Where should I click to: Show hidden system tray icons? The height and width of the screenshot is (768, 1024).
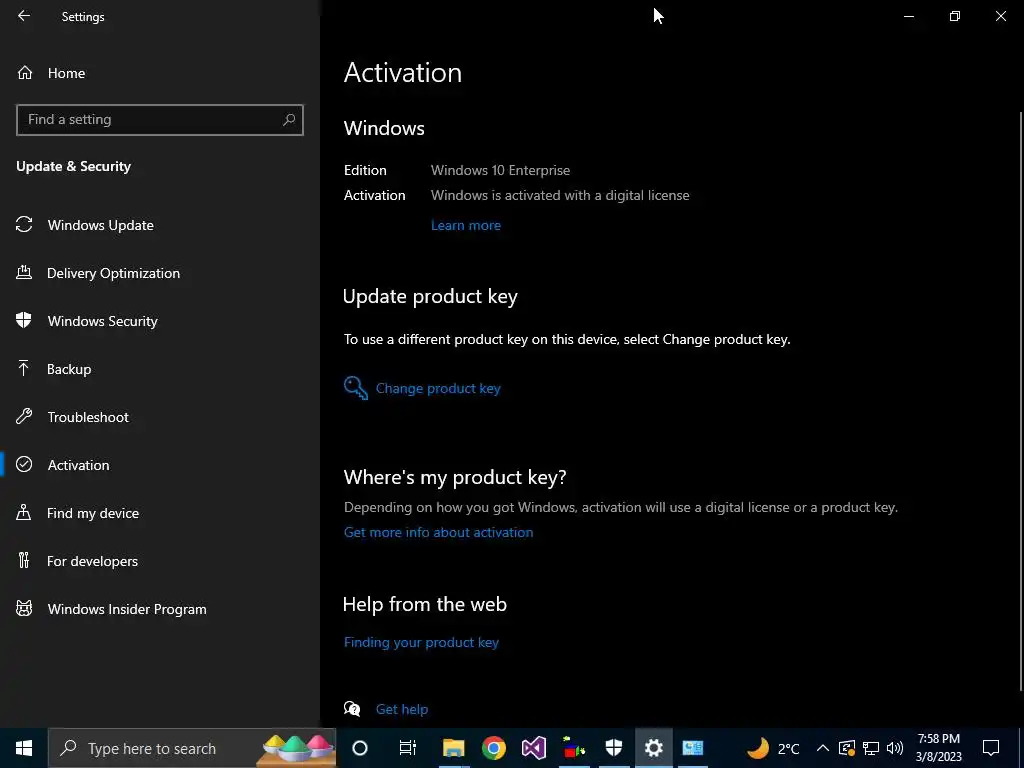pyautogui.click(x=823, y=748)
